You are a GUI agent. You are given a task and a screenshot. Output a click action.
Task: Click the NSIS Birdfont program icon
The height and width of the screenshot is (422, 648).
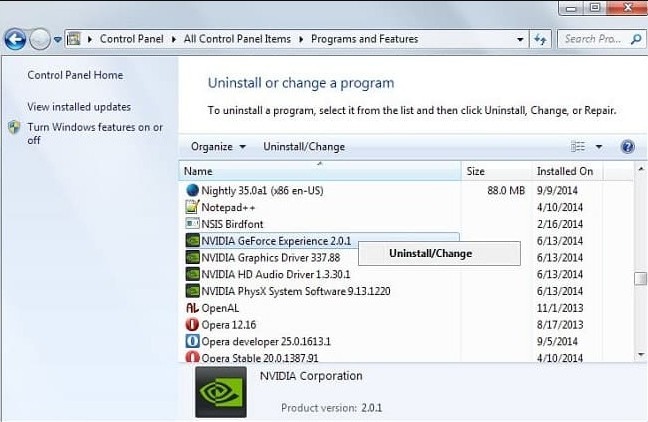pyautogui.click(x=193, y=224)
